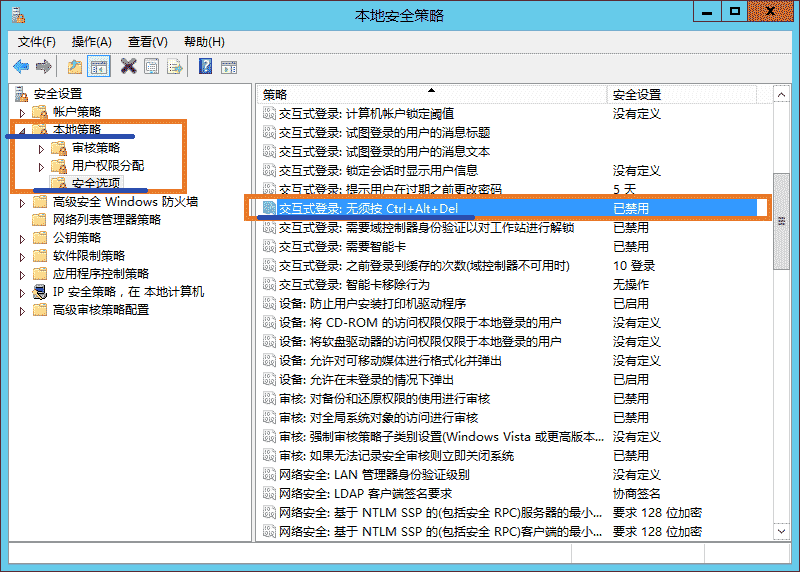This screenshot has height=572, width=800.
Task: Click the app icon in the title bar
Action: pyautogui.click(x=18, y=15)
